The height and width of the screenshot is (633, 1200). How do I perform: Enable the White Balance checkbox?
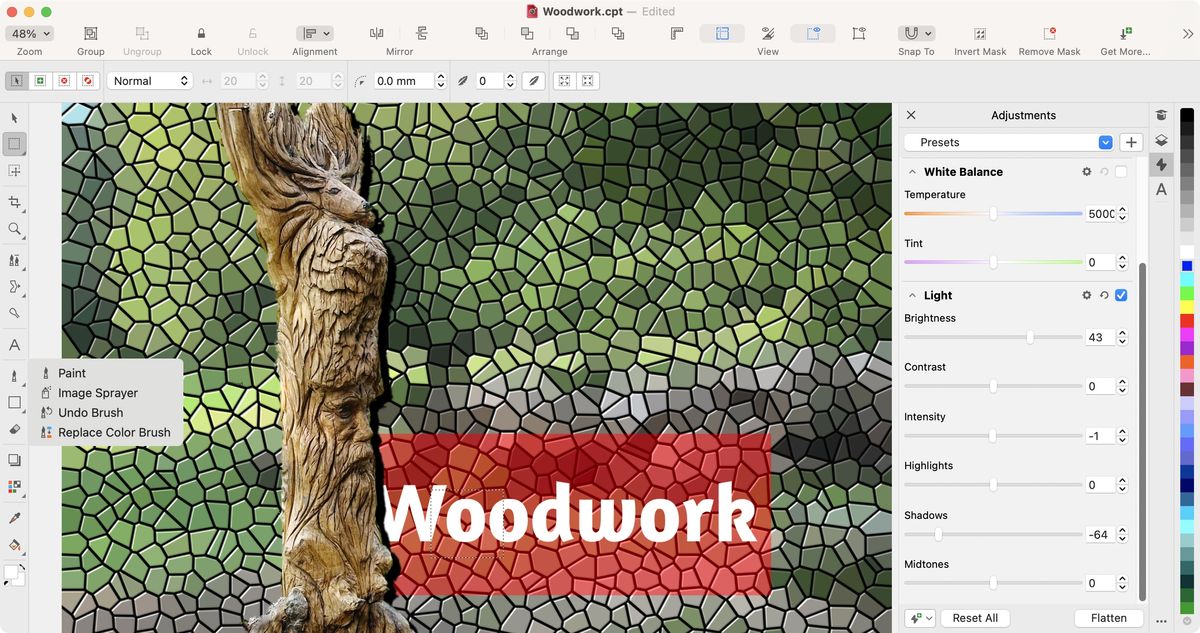(x=1121, y=172)
